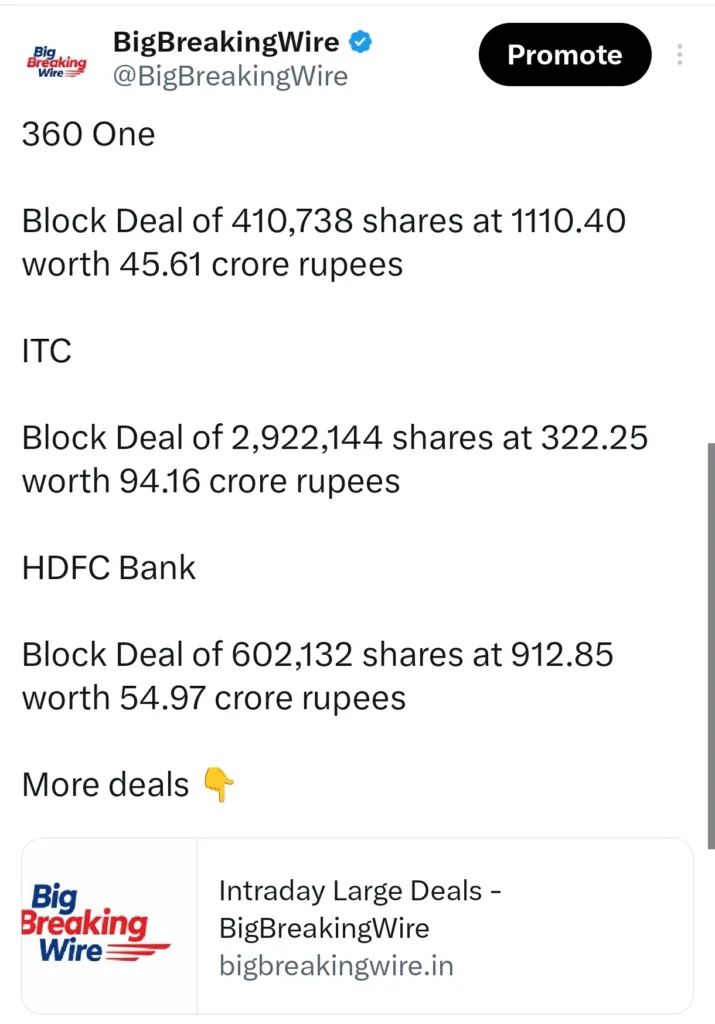715x1024 pixels.
Task: Click the More deals text
Action: coord(104,785)
